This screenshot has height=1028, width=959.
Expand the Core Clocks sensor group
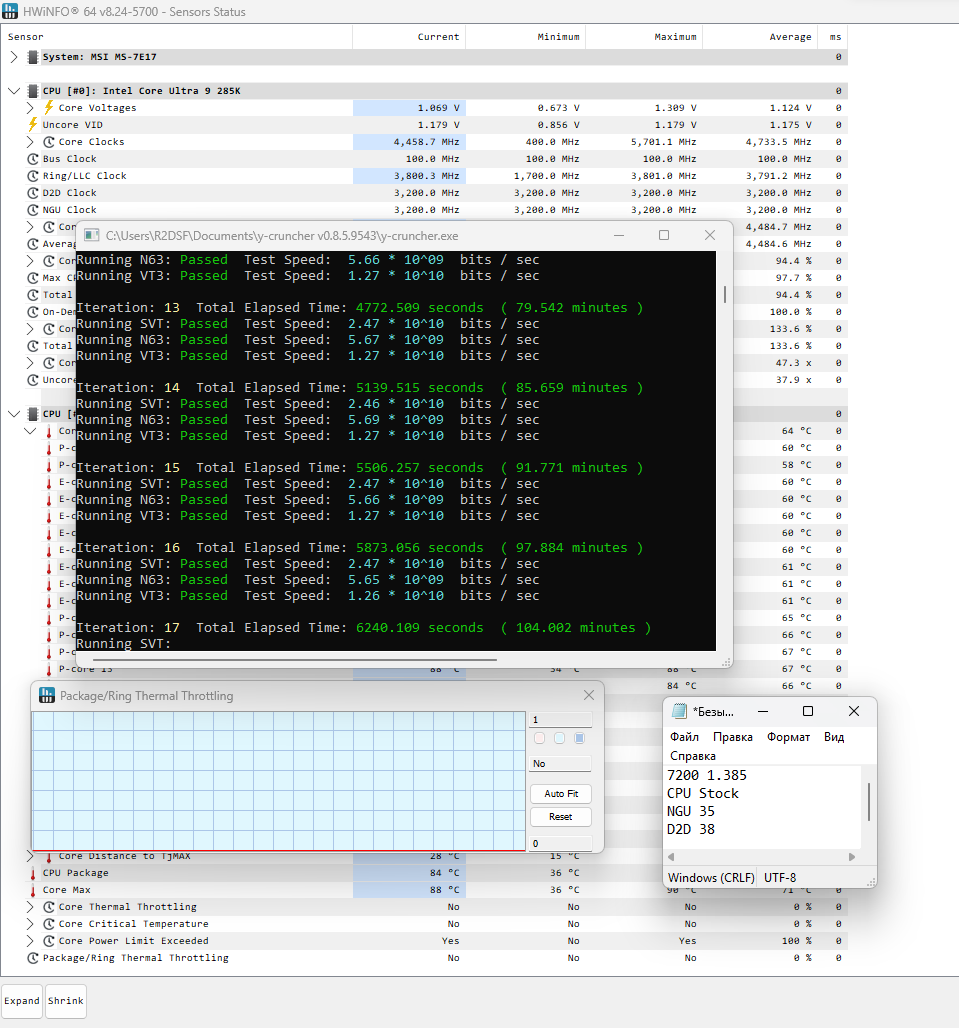tap(30, 142)
